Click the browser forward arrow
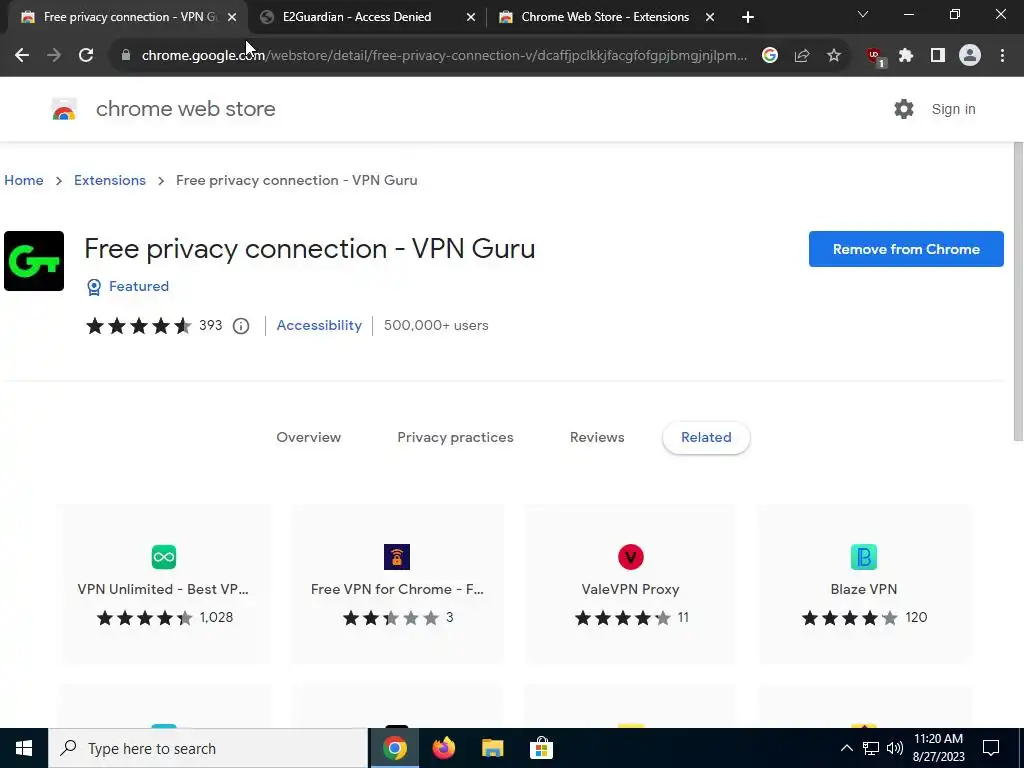 54,56
